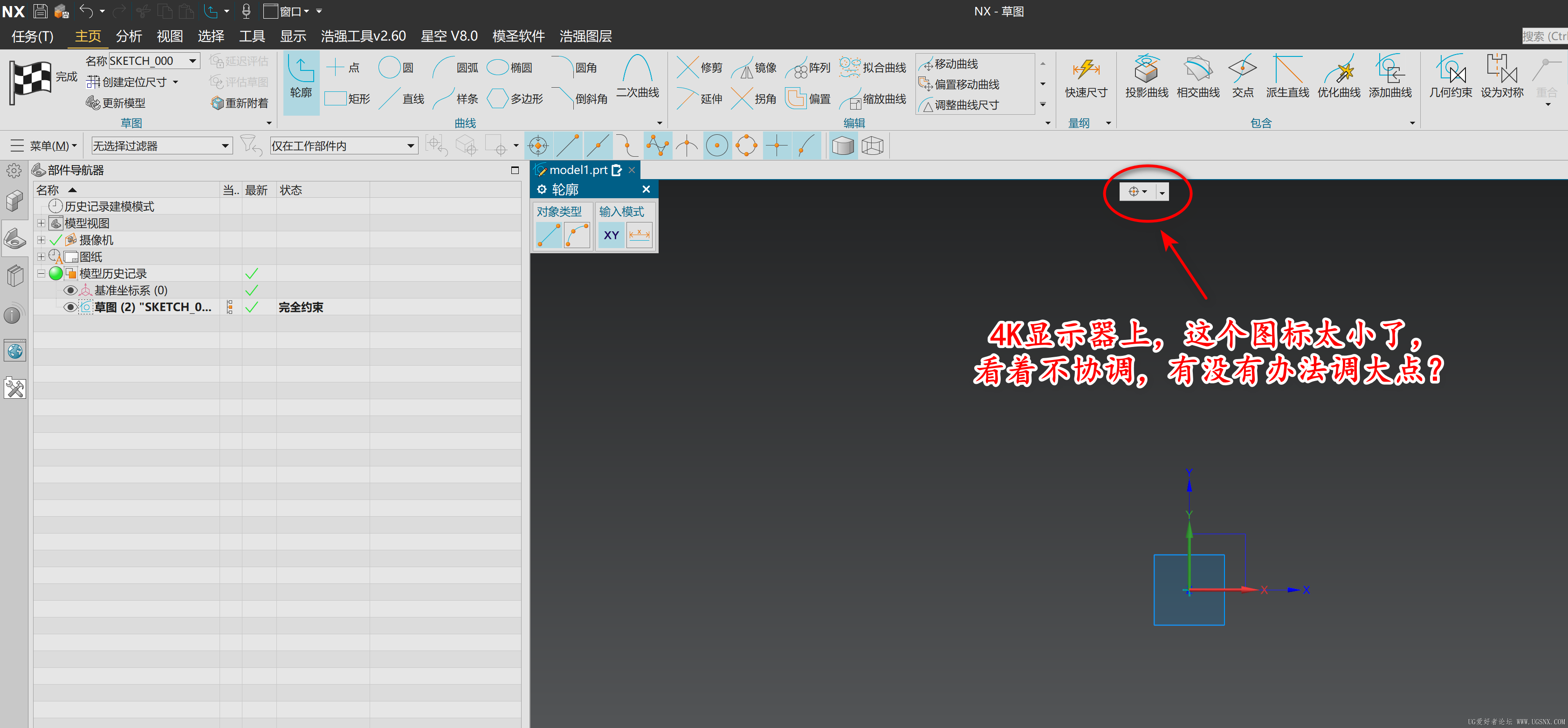Click the Project Curve (投影曲线) tool
1568x728 pixels.
1146,77
